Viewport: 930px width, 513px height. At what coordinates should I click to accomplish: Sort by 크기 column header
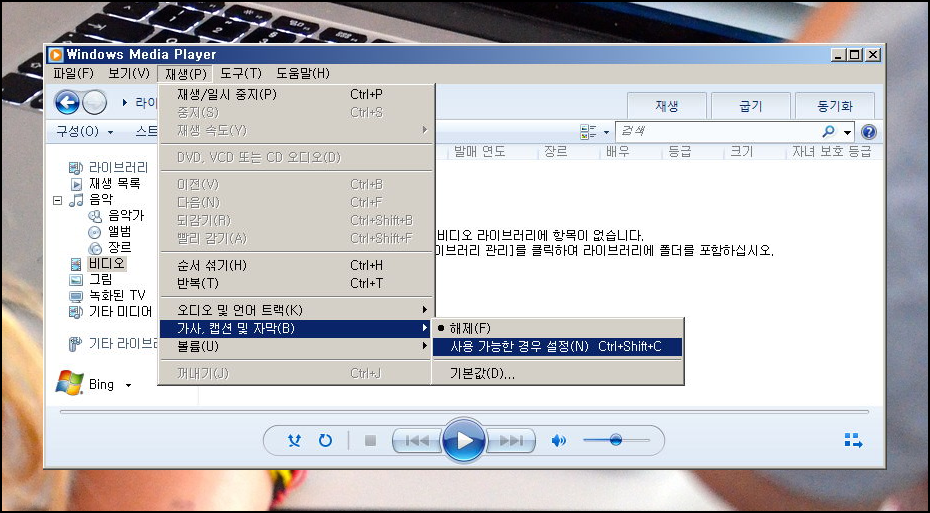[x=741, y=152]
